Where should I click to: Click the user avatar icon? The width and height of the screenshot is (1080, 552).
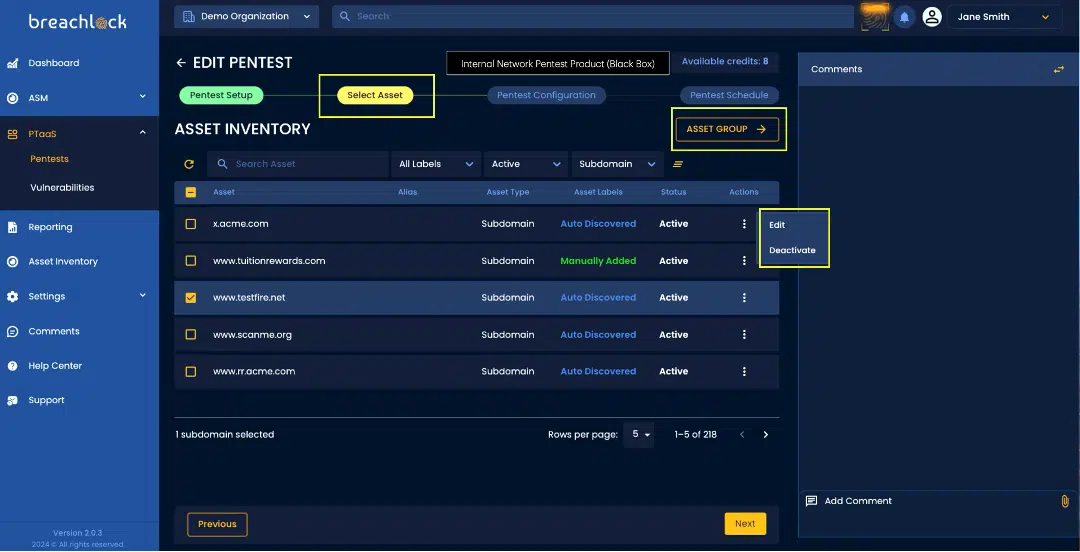(x=932, y=17)
